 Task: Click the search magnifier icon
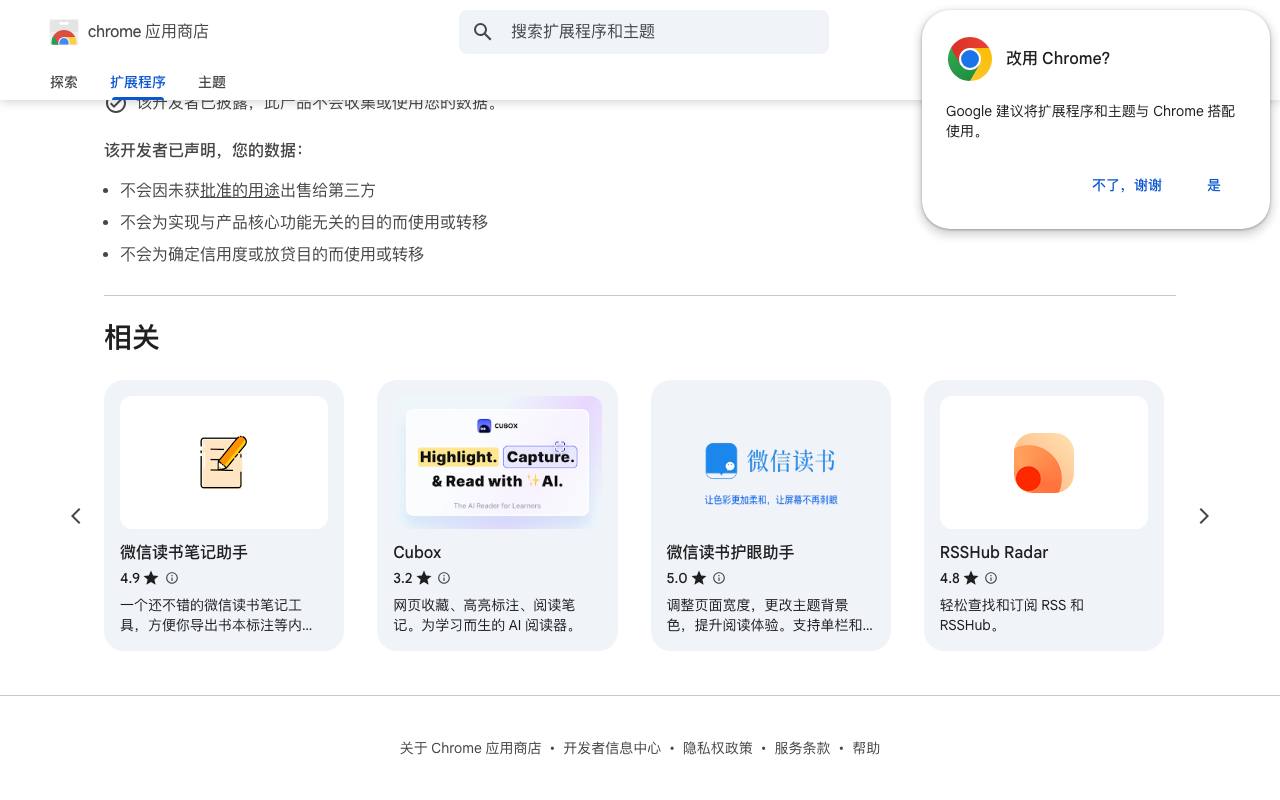(x=483, y=32)
